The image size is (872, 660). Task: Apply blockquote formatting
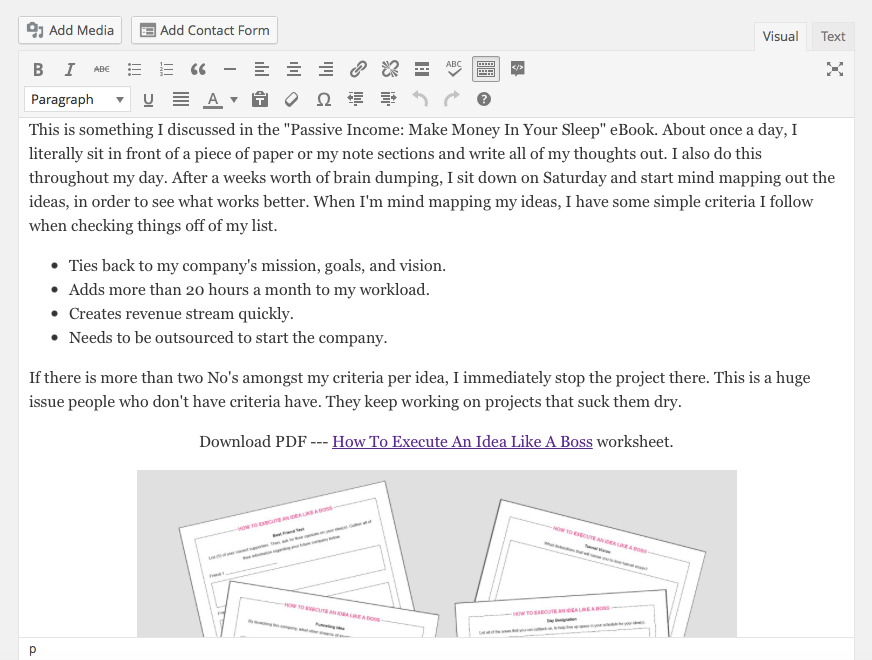[x=198, y=70]
